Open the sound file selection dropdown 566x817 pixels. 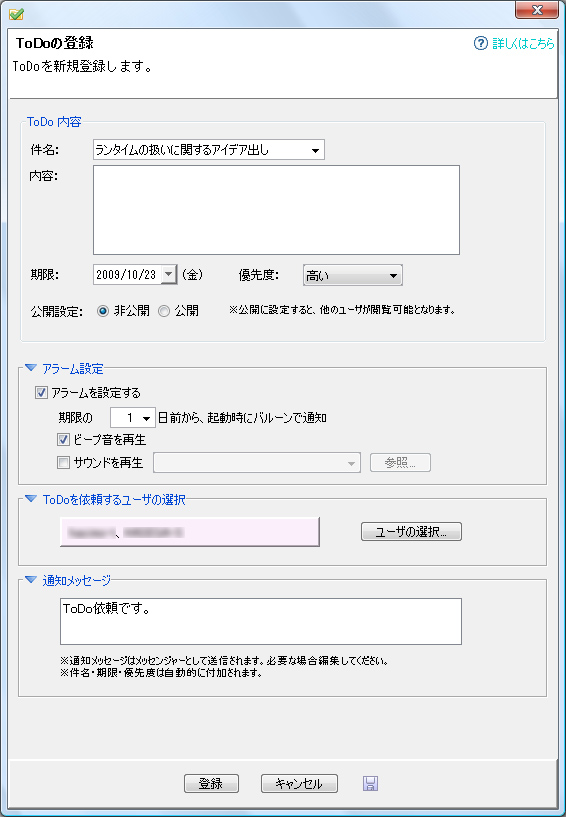(352, 463)
